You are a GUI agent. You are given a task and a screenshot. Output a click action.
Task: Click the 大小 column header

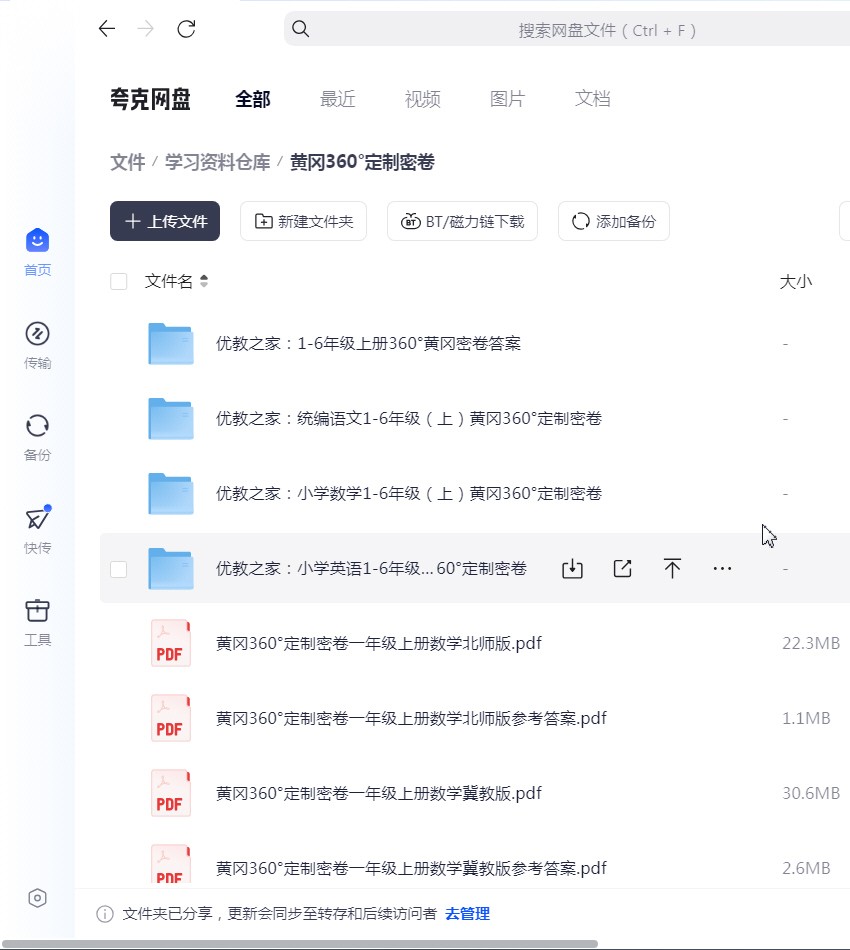tap(795, 282)
